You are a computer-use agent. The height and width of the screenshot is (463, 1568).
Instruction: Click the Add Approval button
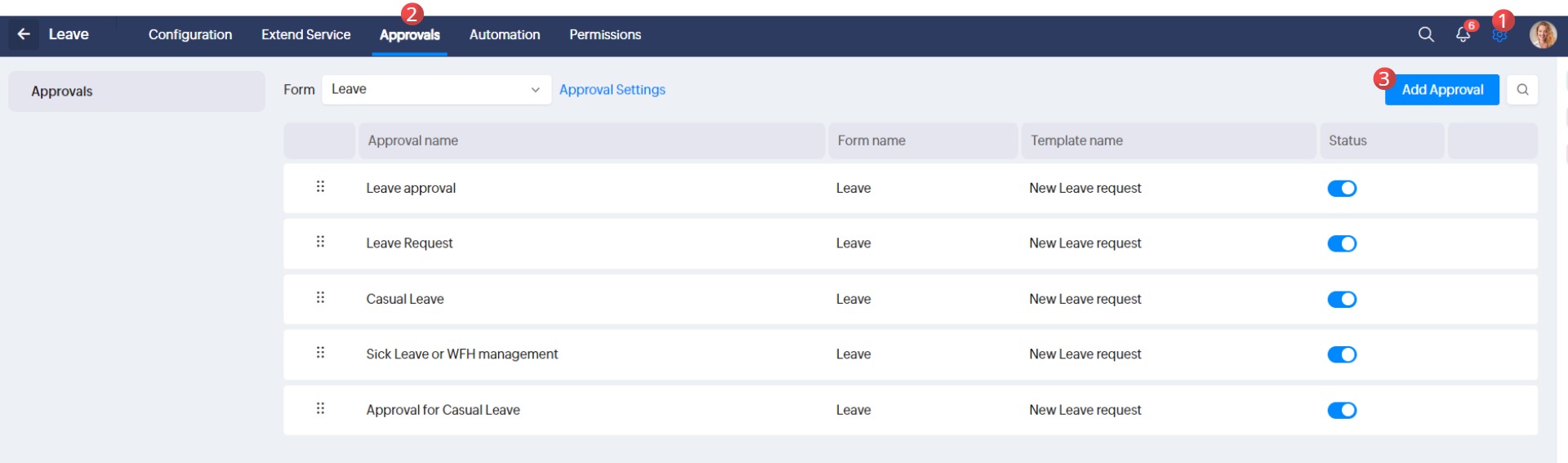point(1442,90)
